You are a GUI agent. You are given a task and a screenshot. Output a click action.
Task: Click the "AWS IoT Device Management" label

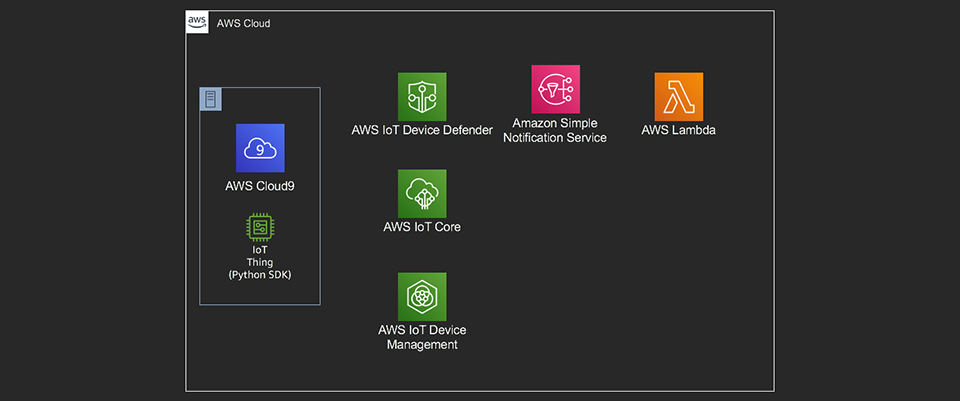tap(422, 337)
